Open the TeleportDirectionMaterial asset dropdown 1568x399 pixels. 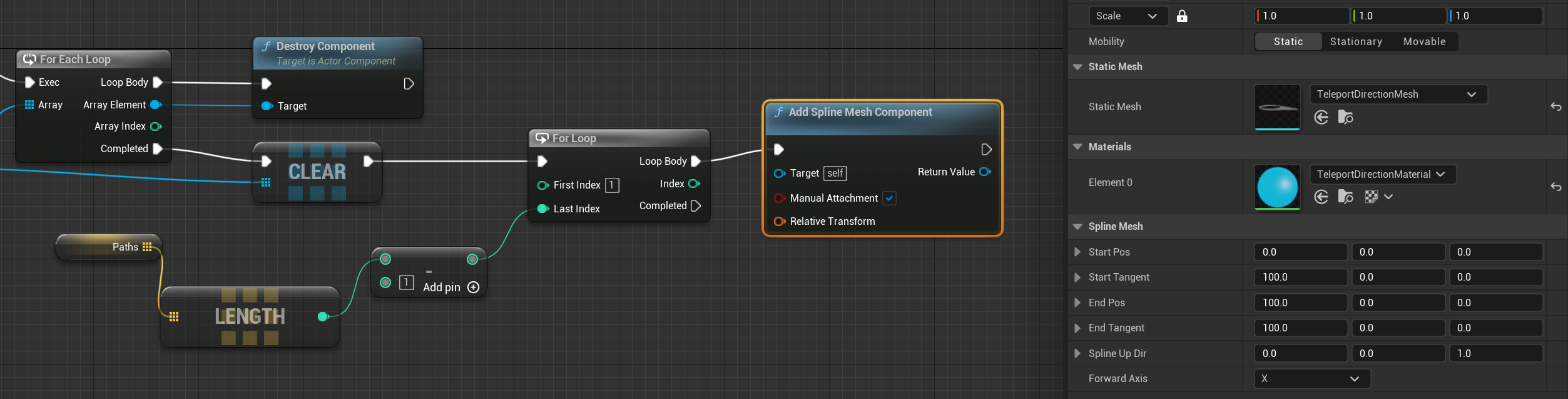pyautogui.click(x=1383, y=174)
